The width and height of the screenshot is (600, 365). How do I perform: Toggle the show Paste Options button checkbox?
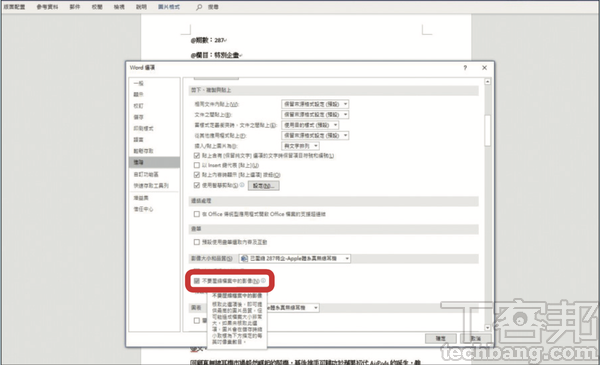tap(197, 175)
